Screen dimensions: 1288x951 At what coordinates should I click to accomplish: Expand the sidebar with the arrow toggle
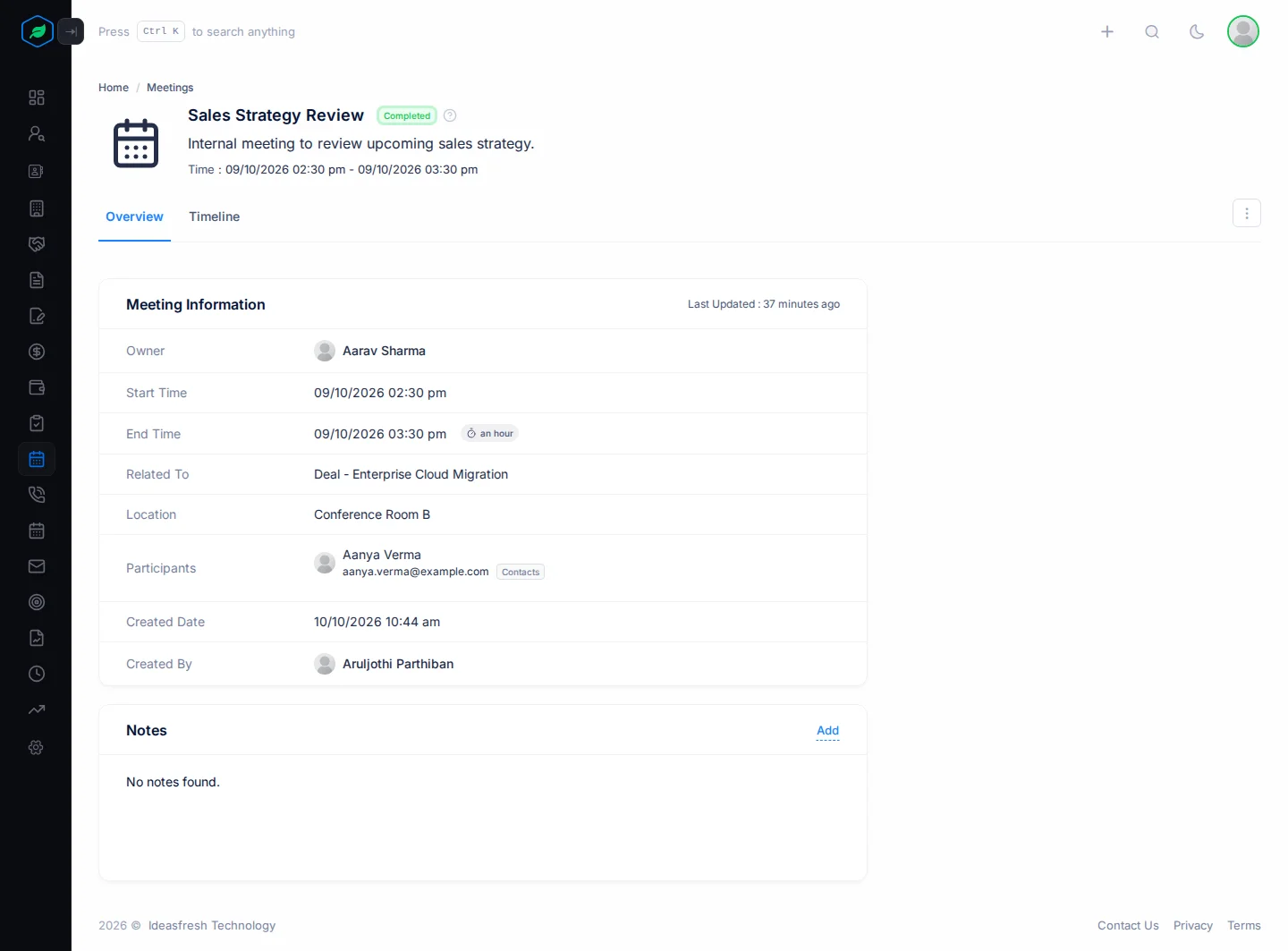[x=71, y=31]
